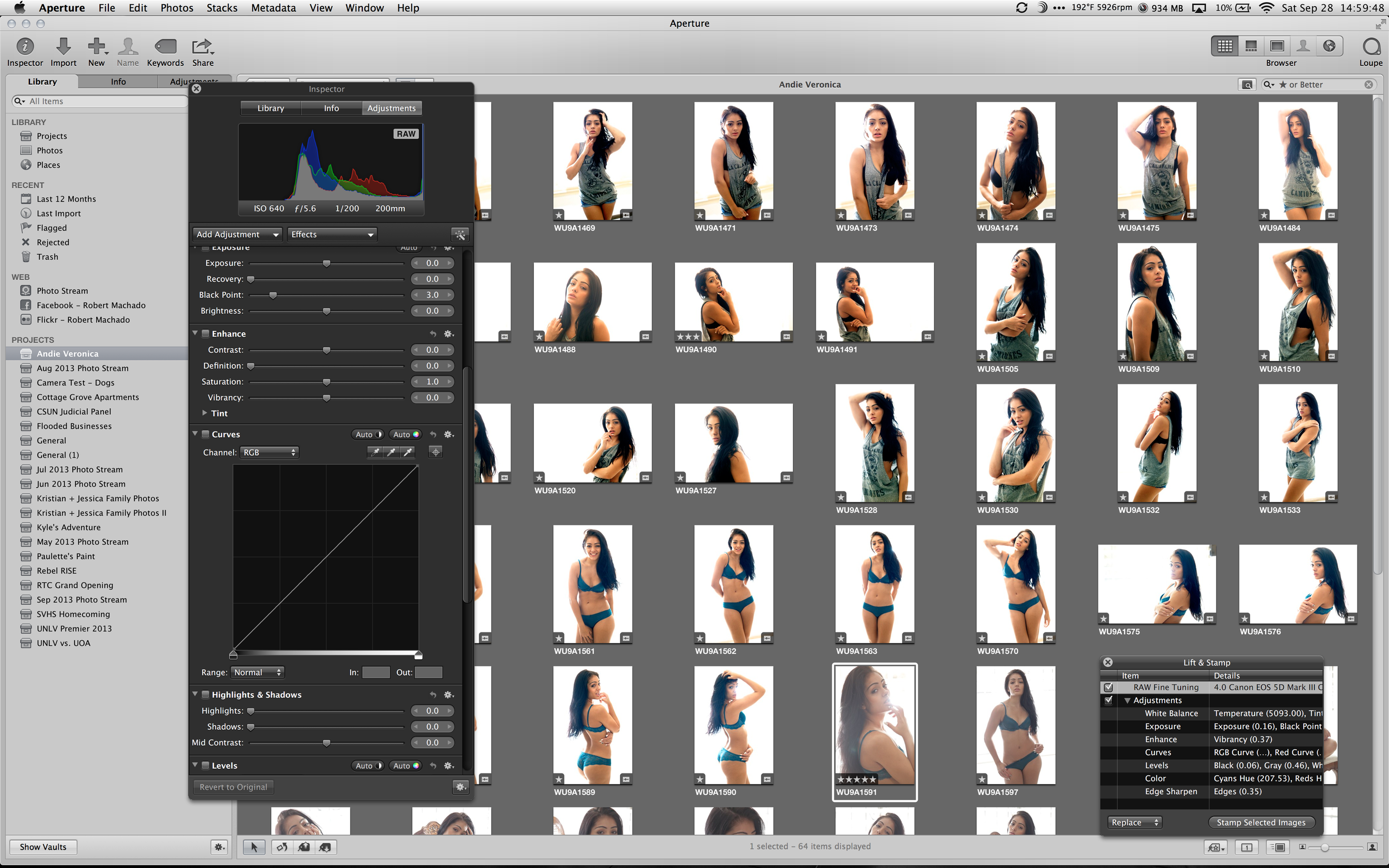Click the Show Vaults button
This screenshot has height=868, width=1389.
click(x=43, y=847)
